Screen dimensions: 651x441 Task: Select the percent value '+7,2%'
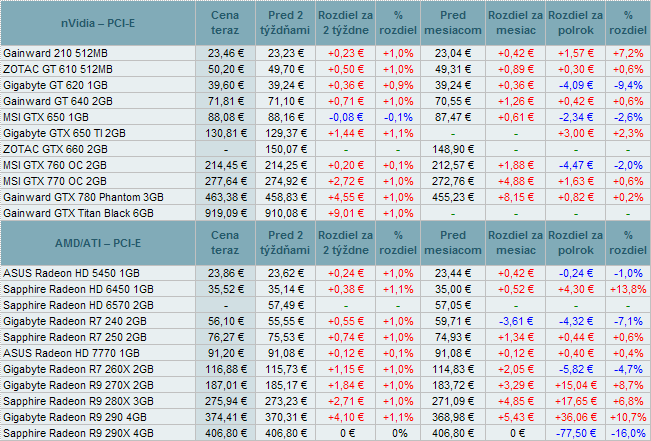tap(628, 53)
